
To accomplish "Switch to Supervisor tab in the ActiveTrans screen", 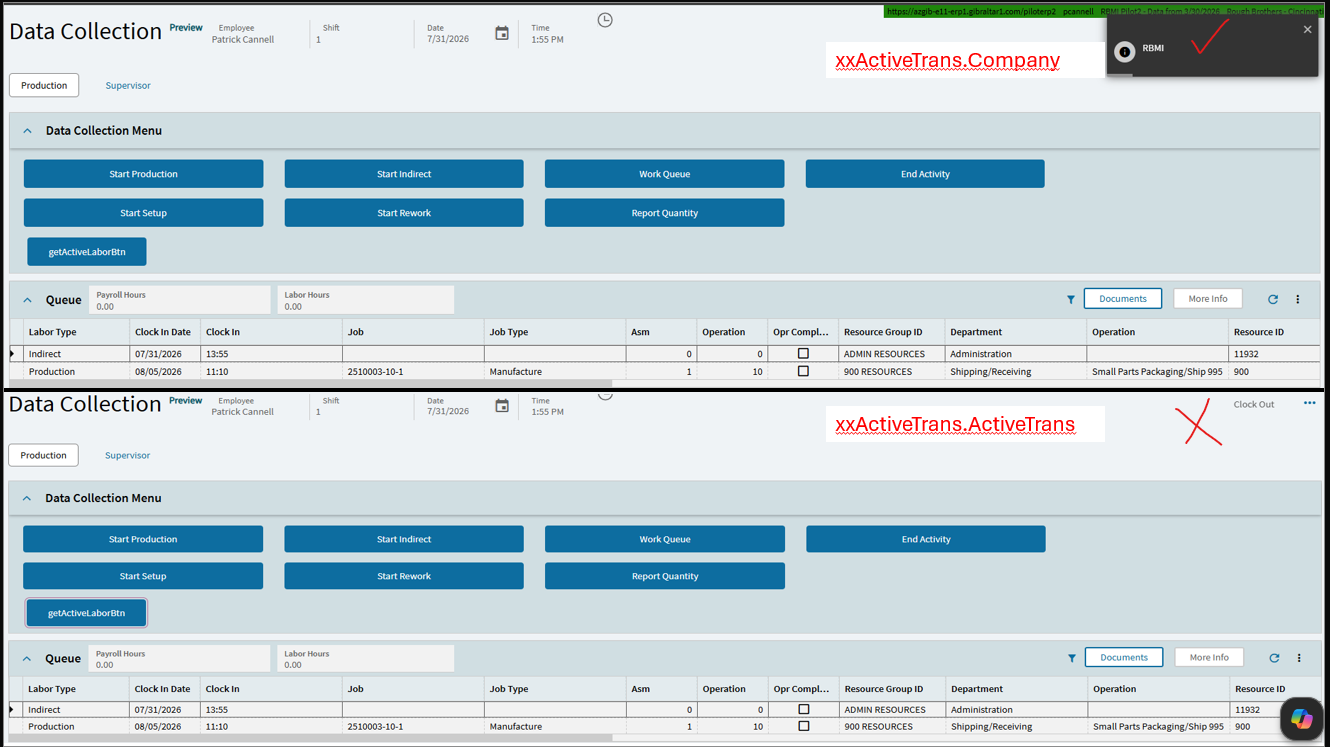I will coord(127,455).
